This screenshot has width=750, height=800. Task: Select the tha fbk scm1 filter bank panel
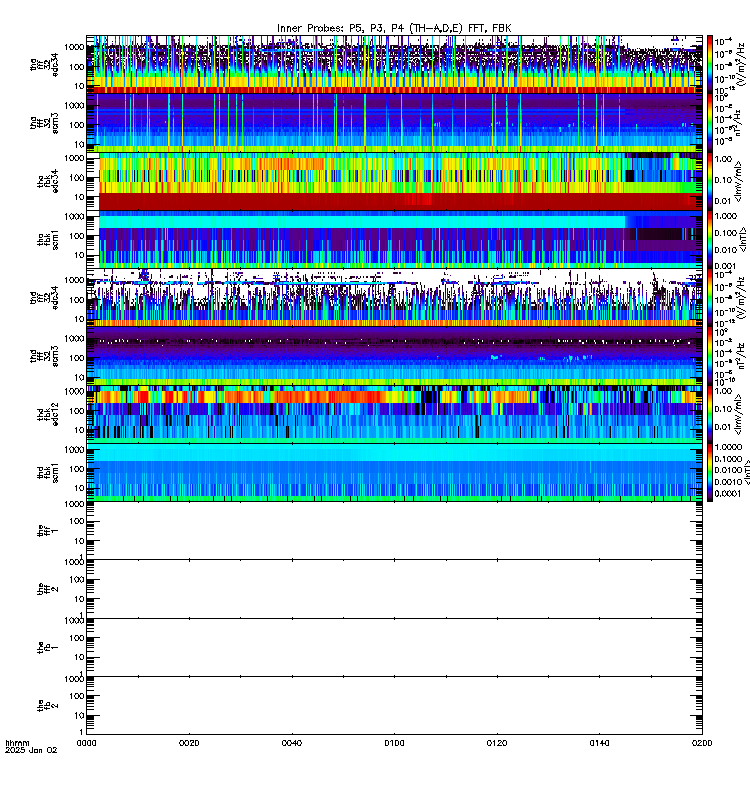click(x=394, y=239)
